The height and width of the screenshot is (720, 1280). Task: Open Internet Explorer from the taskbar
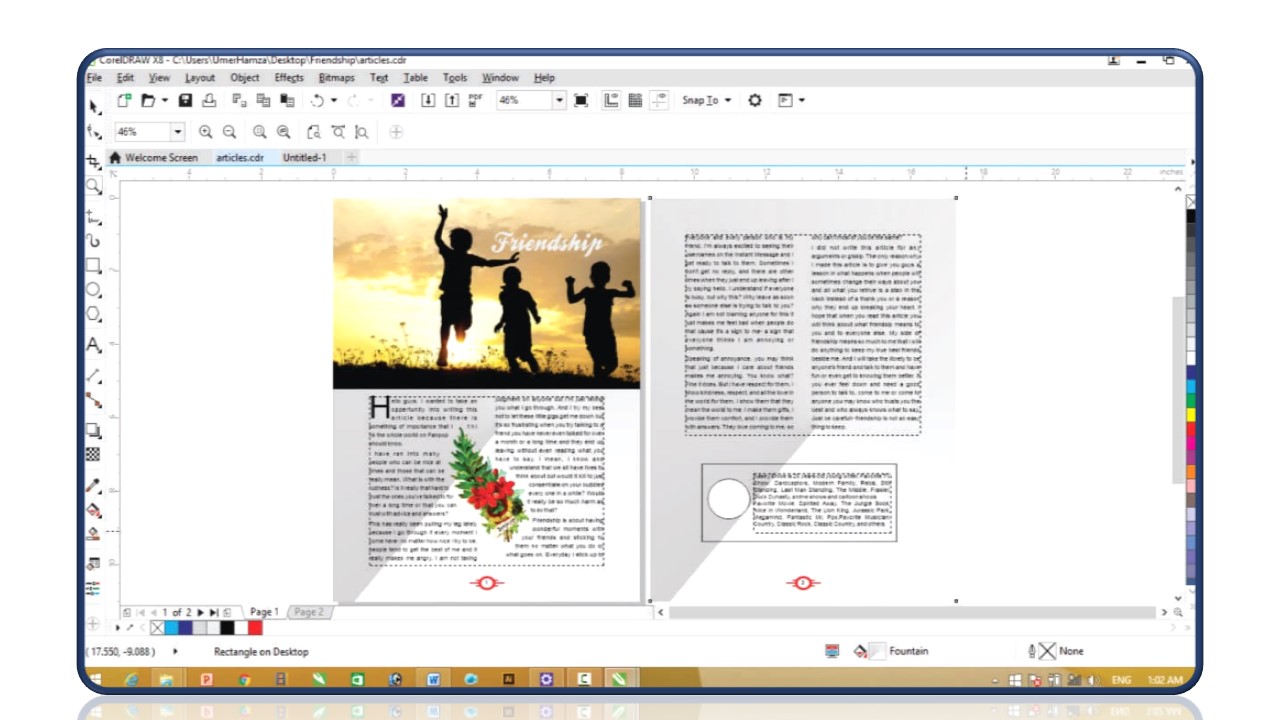click(131, 679)
